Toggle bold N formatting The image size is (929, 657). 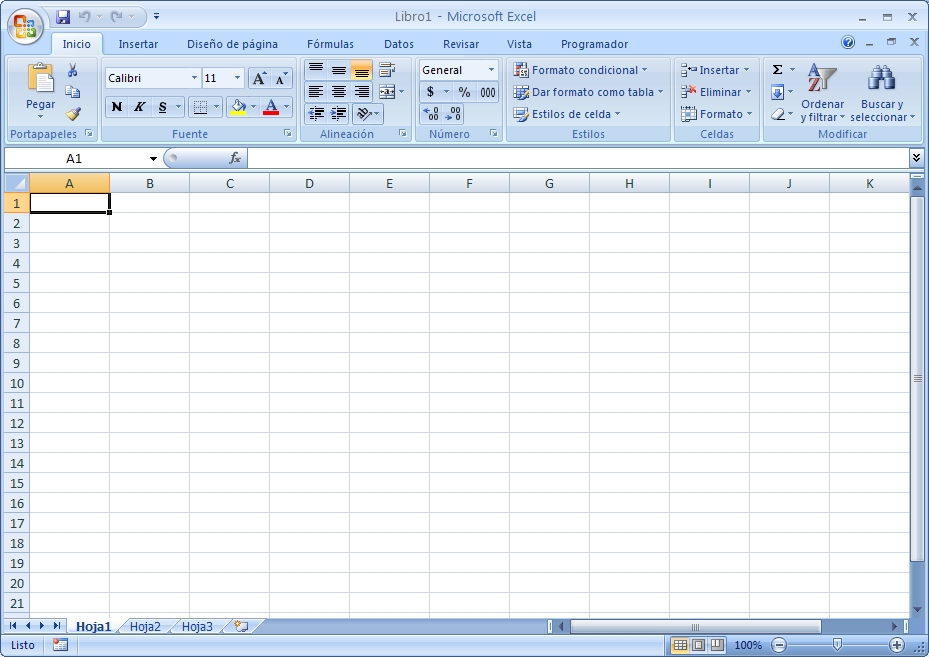click(117, 107)
